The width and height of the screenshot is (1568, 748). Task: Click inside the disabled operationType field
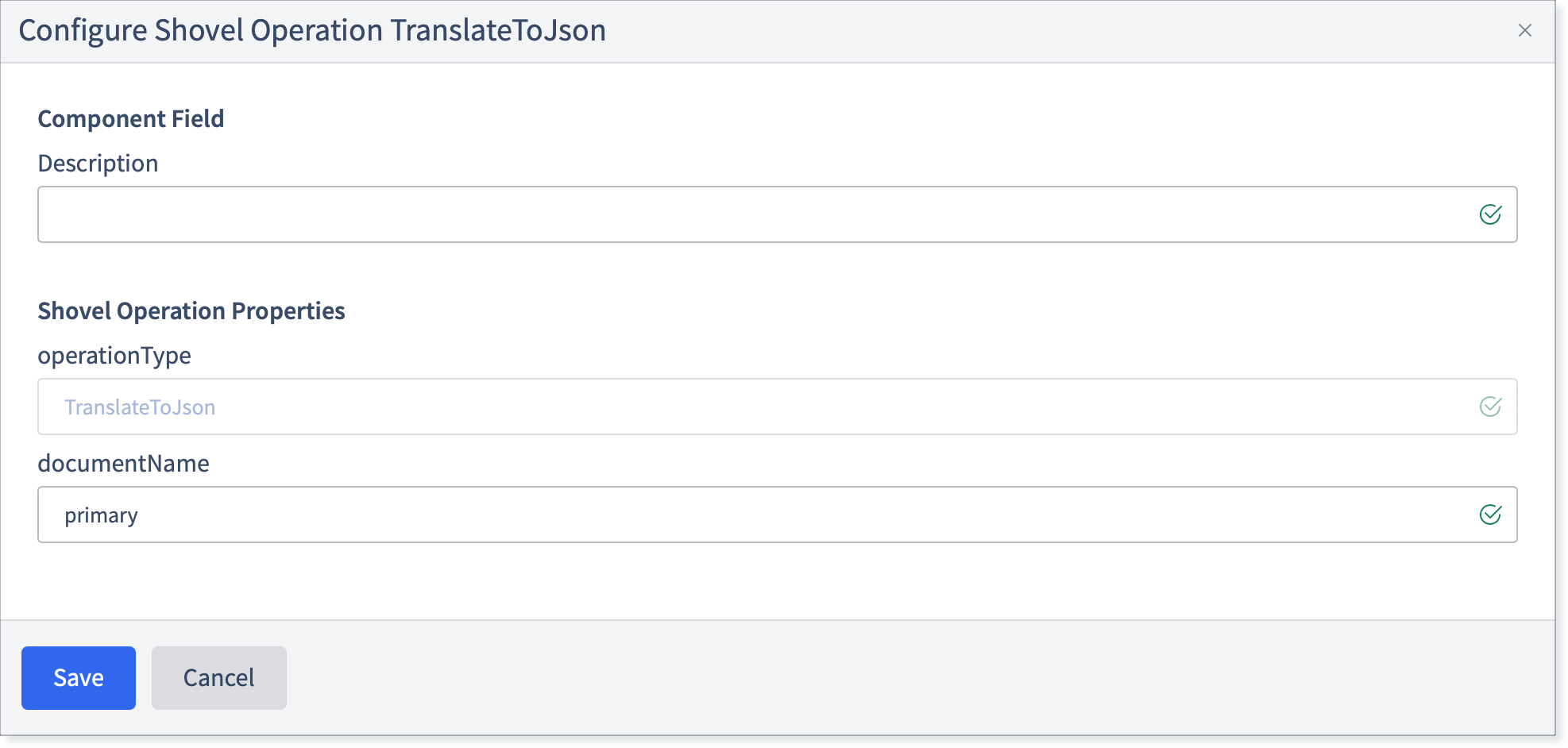tap(777, 407)
